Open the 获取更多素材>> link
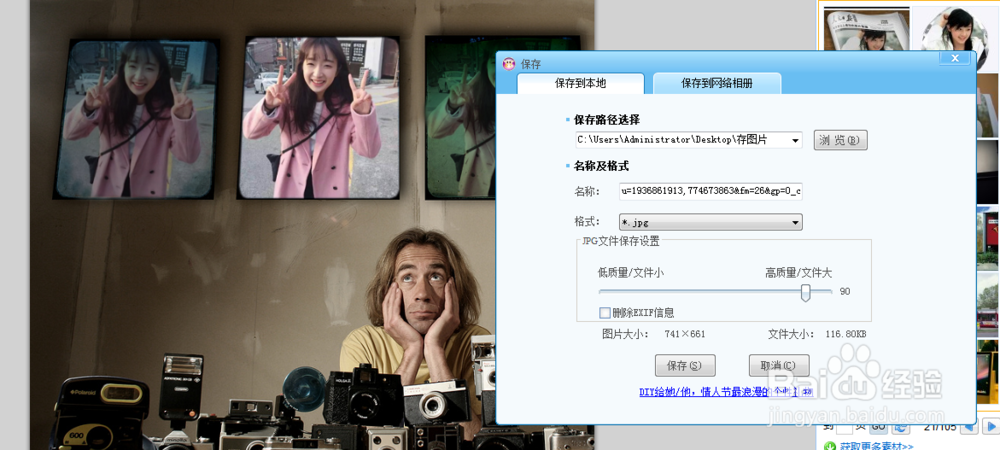The height and width of the screenshot is (450, 1000). click(877, 446)
